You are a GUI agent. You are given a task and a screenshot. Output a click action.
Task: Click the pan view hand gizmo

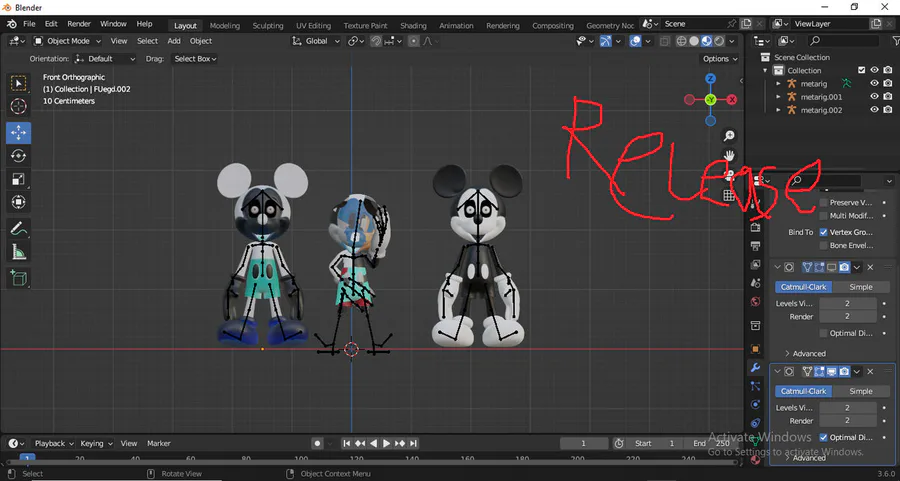click(728, 156)
